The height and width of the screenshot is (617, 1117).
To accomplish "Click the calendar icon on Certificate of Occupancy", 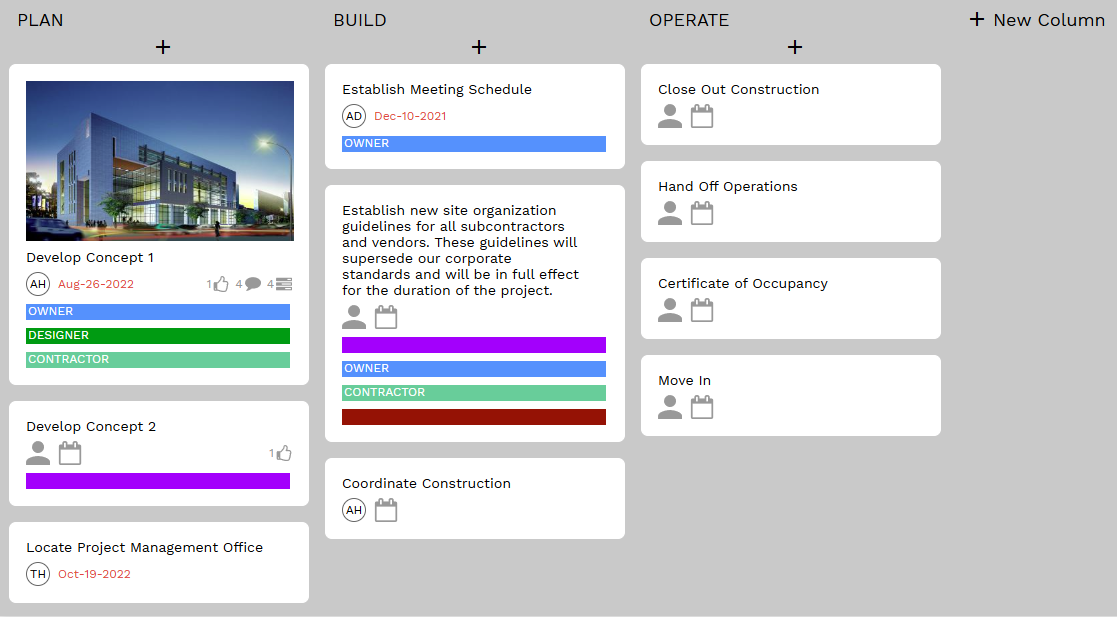I will pos(702,310).
